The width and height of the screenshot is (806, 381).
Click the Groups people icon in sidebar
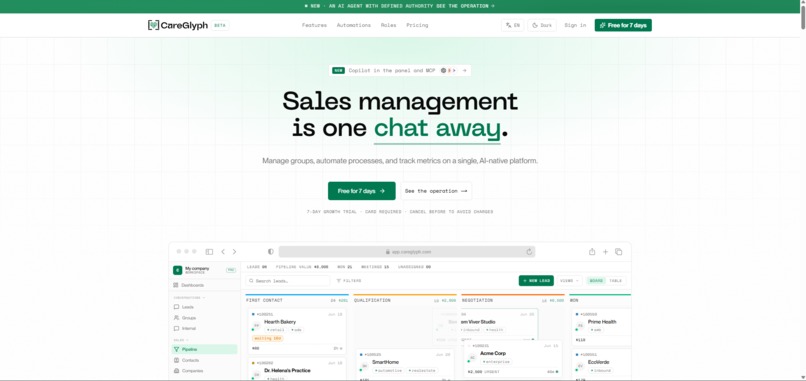coord(176,318)
